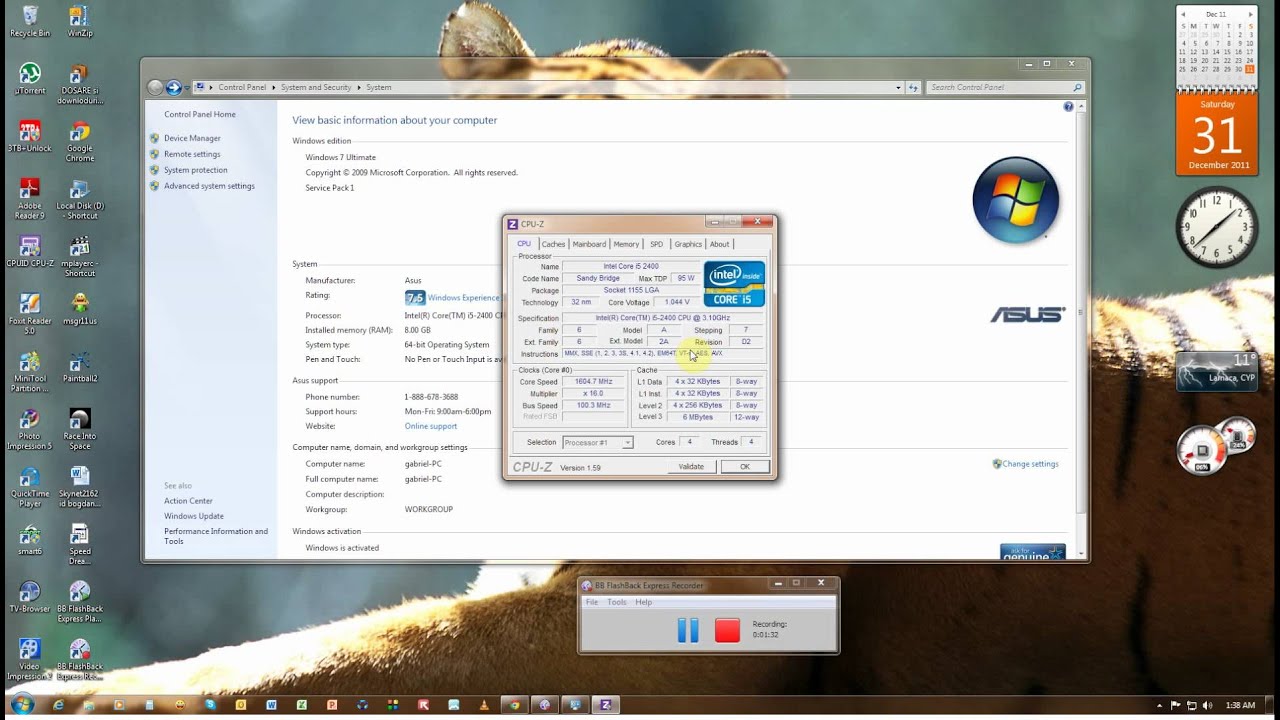Launch Foxit Reader 5.0 desktop icon
Viewport: 1280px width, 720px height.
pos(29,314)
